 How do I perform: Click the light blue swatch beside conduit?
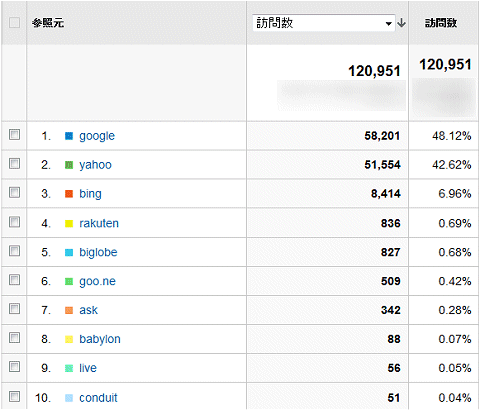click(x=69, y=398)
